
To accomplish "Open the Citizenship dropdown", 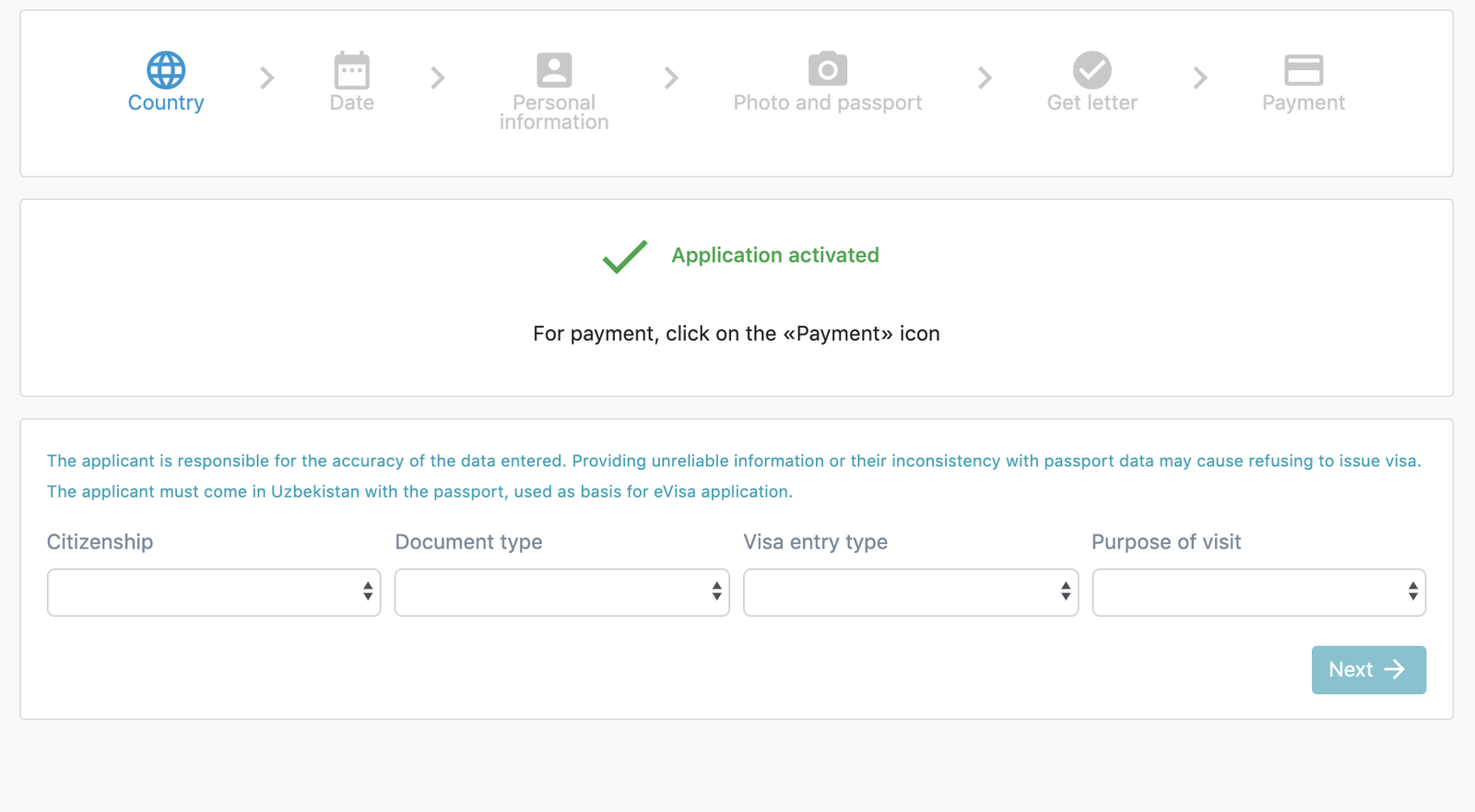I will (x=214, y=593).
